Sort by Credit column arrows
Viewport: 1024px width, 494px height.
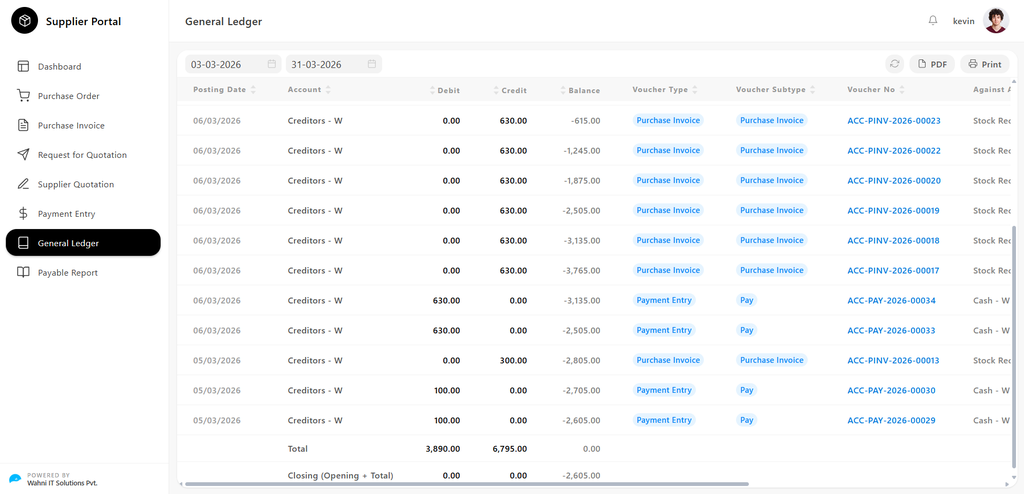coord(496,91)
